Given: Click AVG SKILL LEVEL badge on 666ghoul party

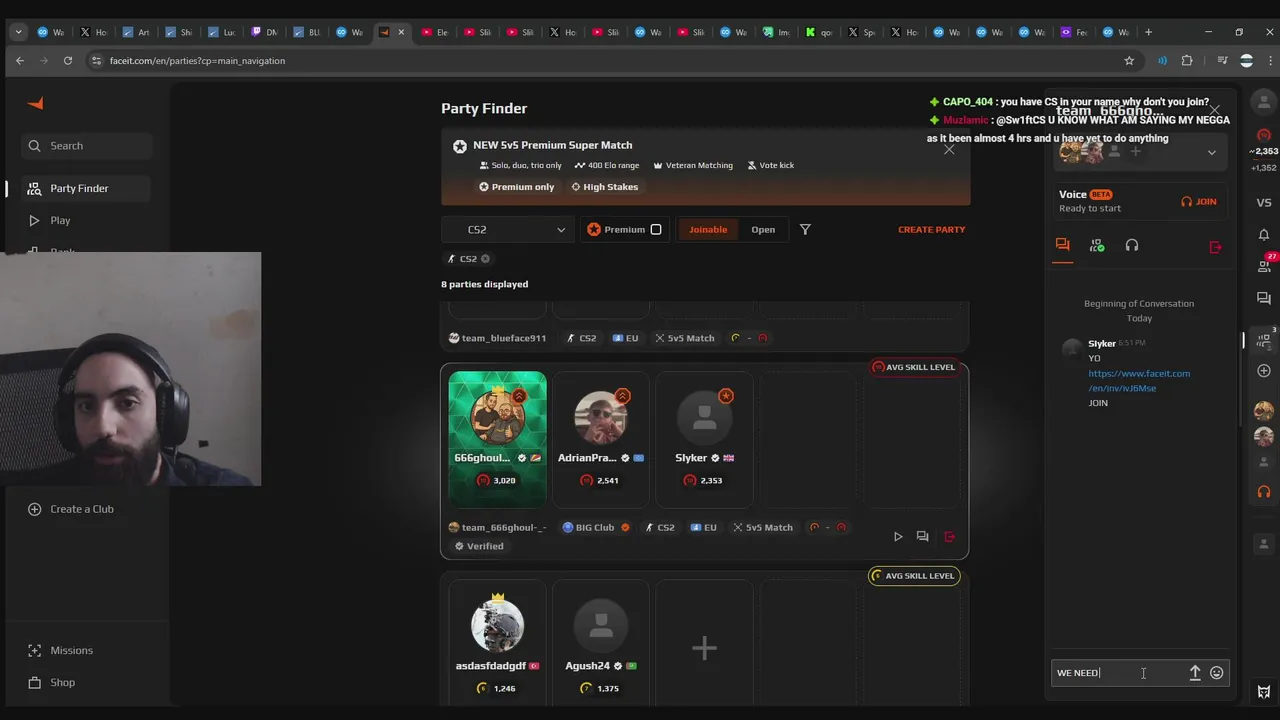Looking at the screenshot, I should (914, 367).
